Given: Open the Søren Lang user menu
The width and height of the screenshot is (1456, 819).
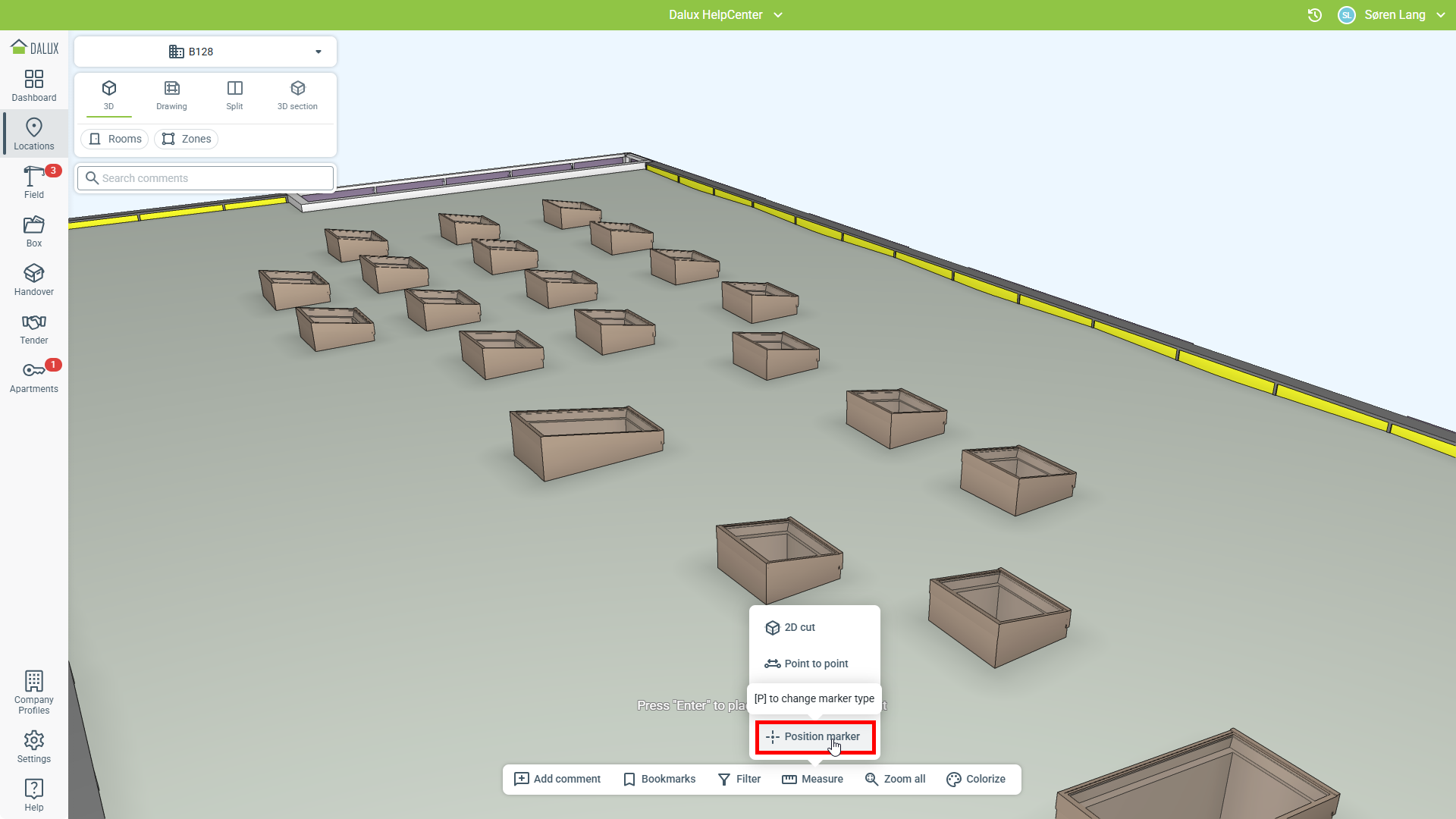Looking at the screenshot, I should tap(1395, 15).
